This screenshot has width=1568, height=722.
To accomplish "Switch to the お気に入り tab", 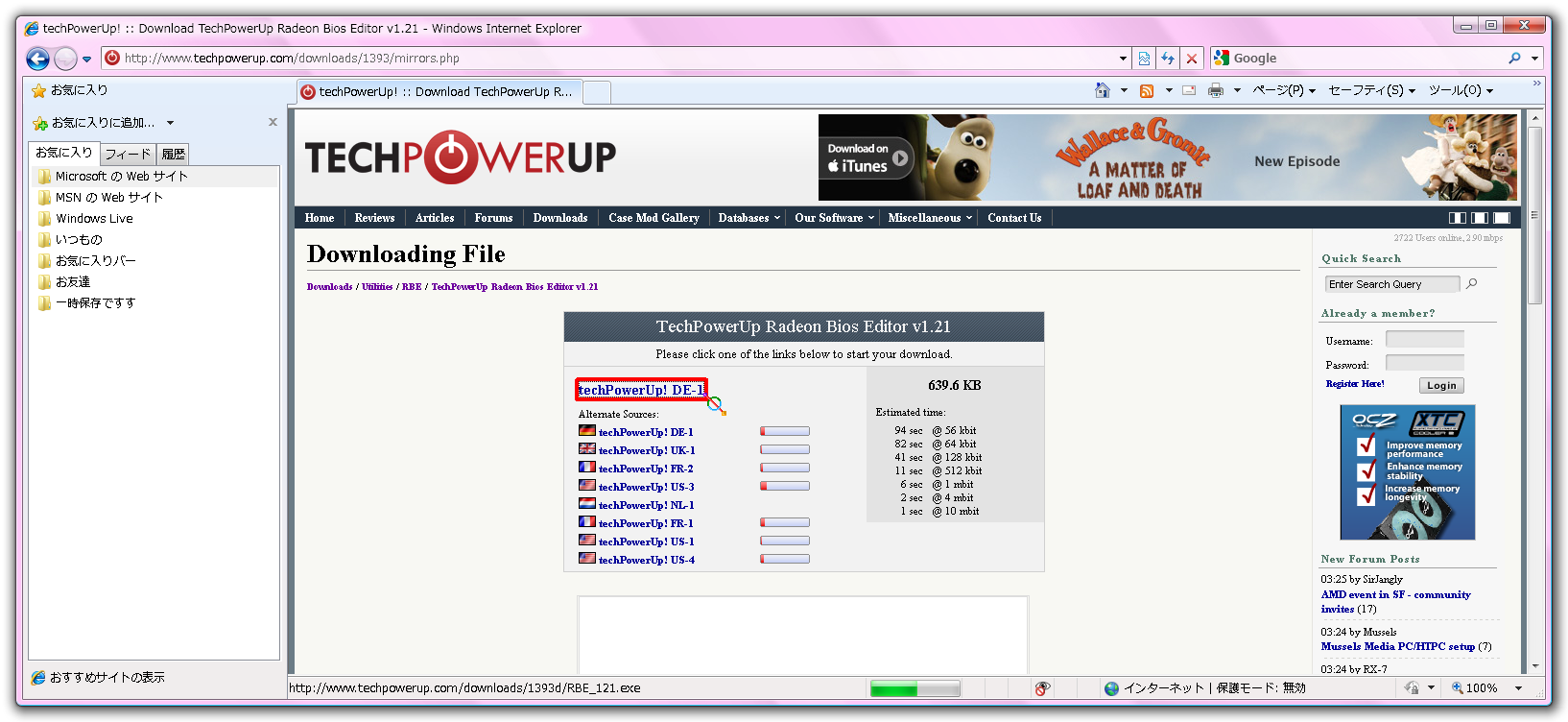I will [64, 153].
